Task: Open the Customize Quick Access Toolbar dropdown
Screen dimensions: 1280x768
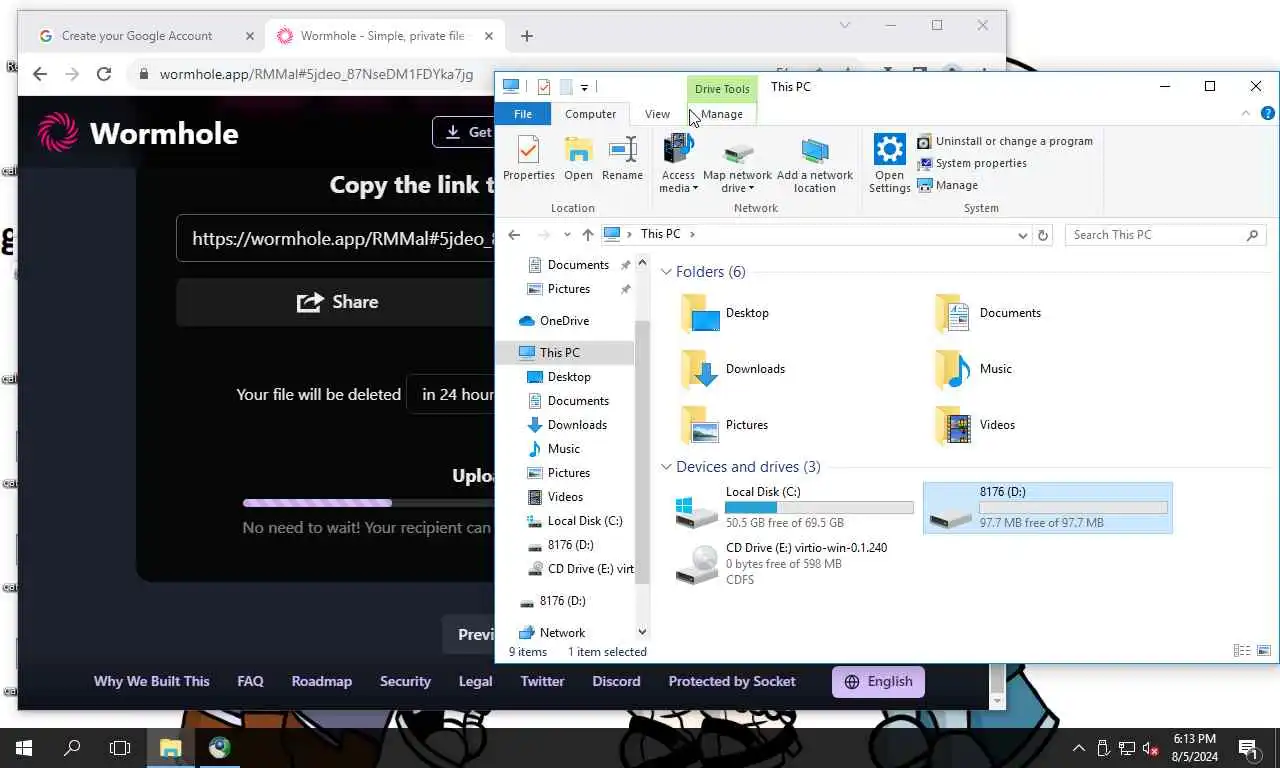Action: 584,87
